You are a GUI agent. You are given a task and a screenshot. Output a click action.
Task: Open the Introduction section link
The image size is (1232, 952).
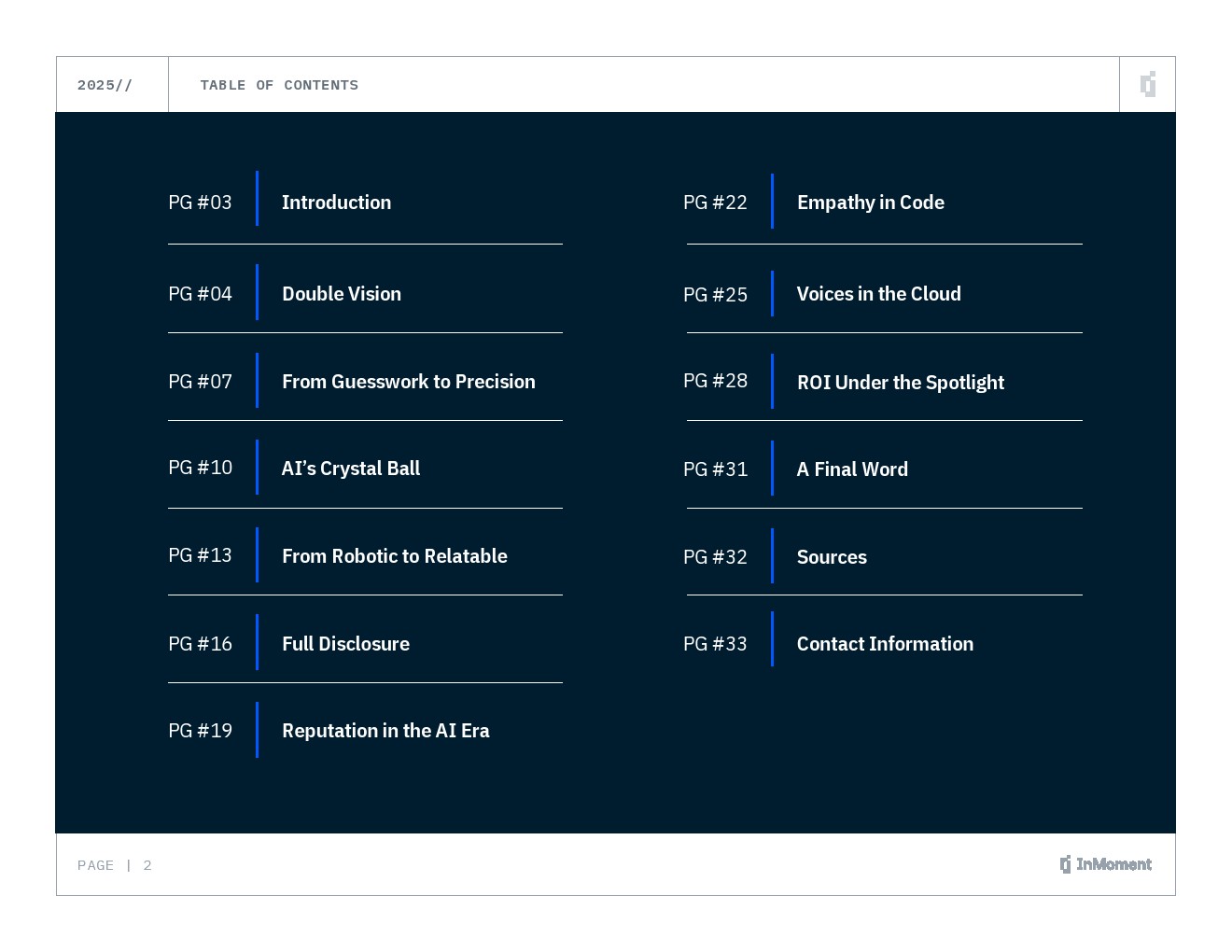(336, 203)
